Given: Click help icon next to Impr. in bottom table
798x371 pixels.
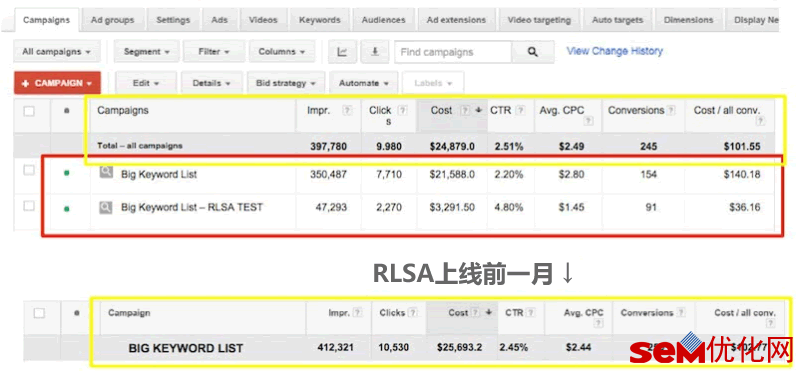Looking at the screenshot, I should pos(357,313).
